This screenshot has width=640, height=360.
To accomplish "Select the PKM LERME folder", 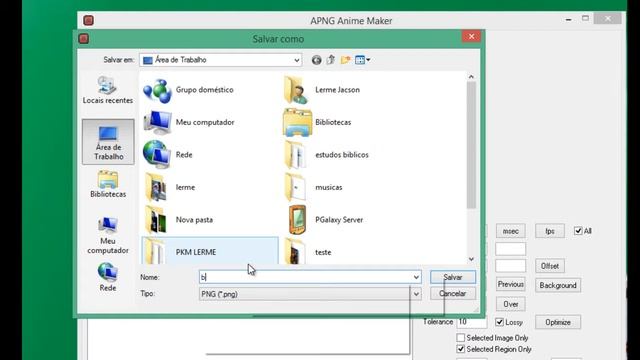I will (x=210, y=251).
